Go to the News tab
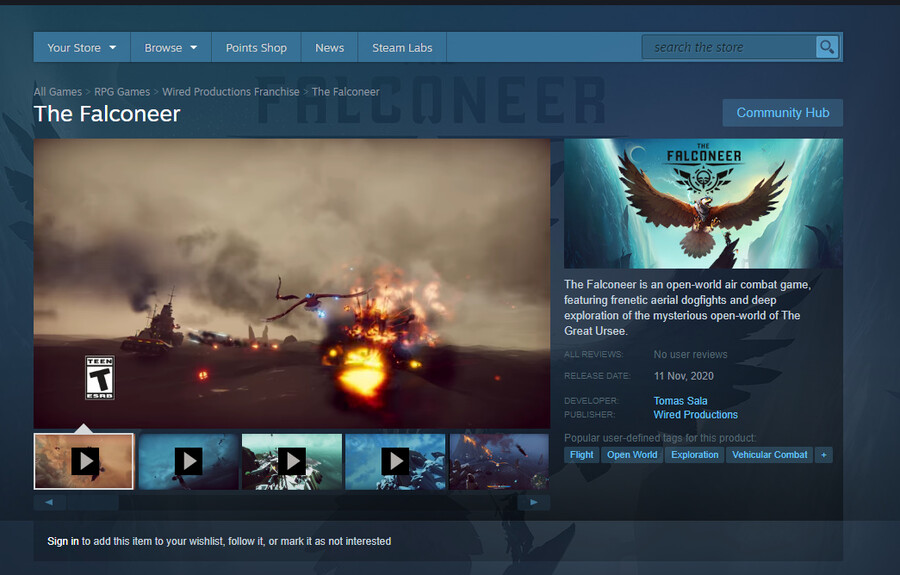The width and height of the screenshot is (900, 575). [x=329, y=47]
